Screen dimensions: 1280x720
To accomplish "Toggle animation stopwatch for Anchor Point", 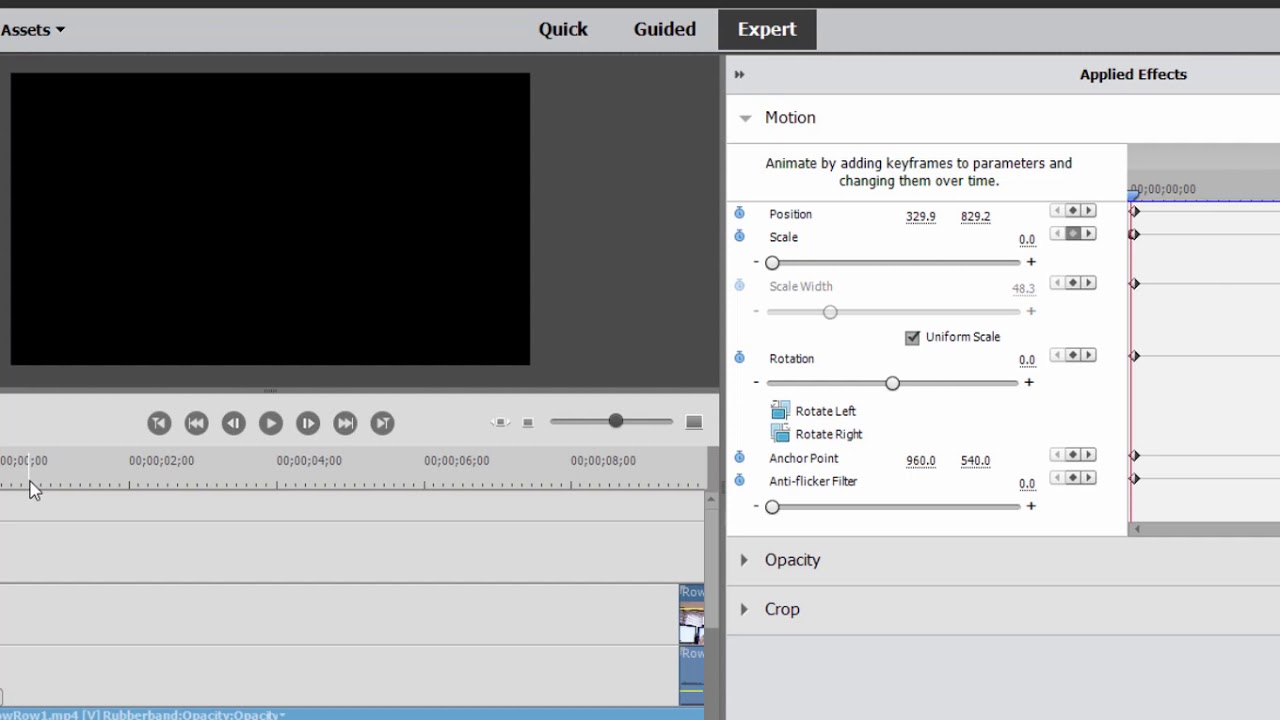I will 739,457.
